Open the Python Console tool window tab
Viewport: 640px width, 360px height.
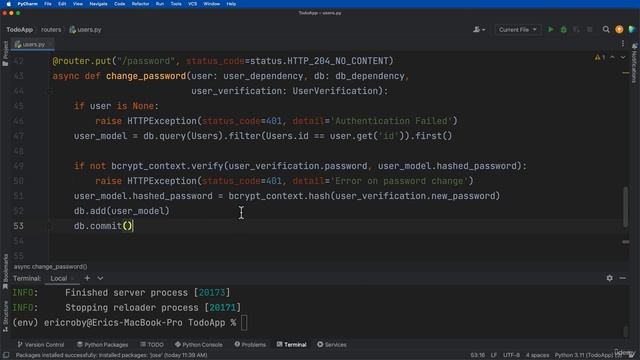tap(199, 344)
